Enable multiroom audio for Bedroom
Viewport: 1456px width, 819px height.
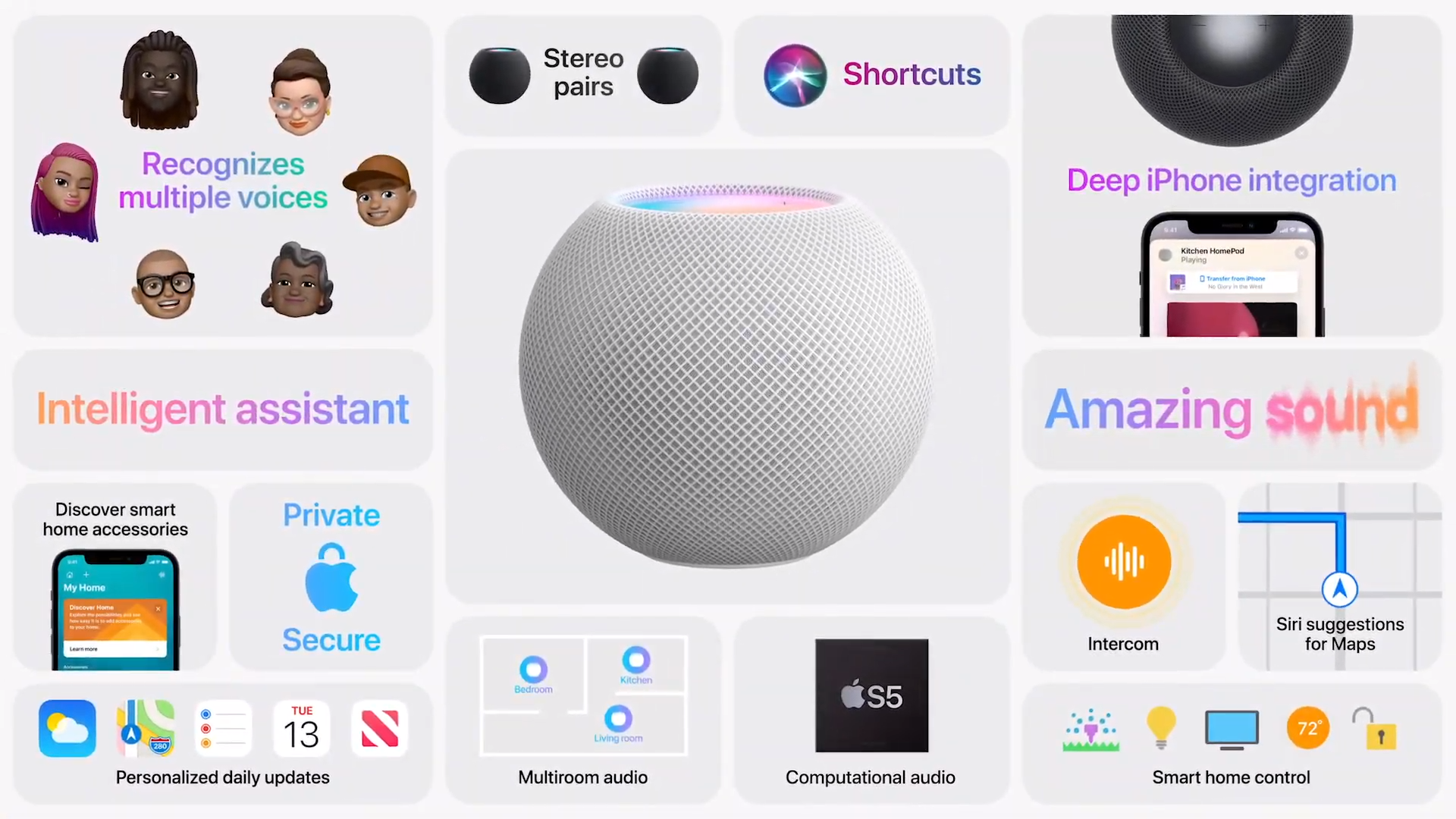(x=533, y=670)
